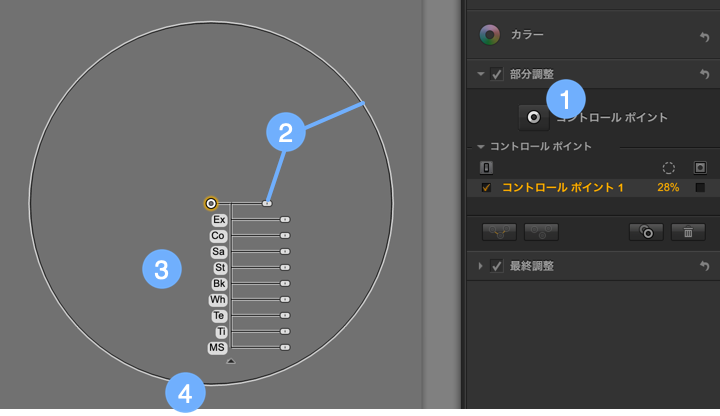Screen dimensions: 720x416
Task: Click the color wheel icon beside カラー
Action: 489,35
